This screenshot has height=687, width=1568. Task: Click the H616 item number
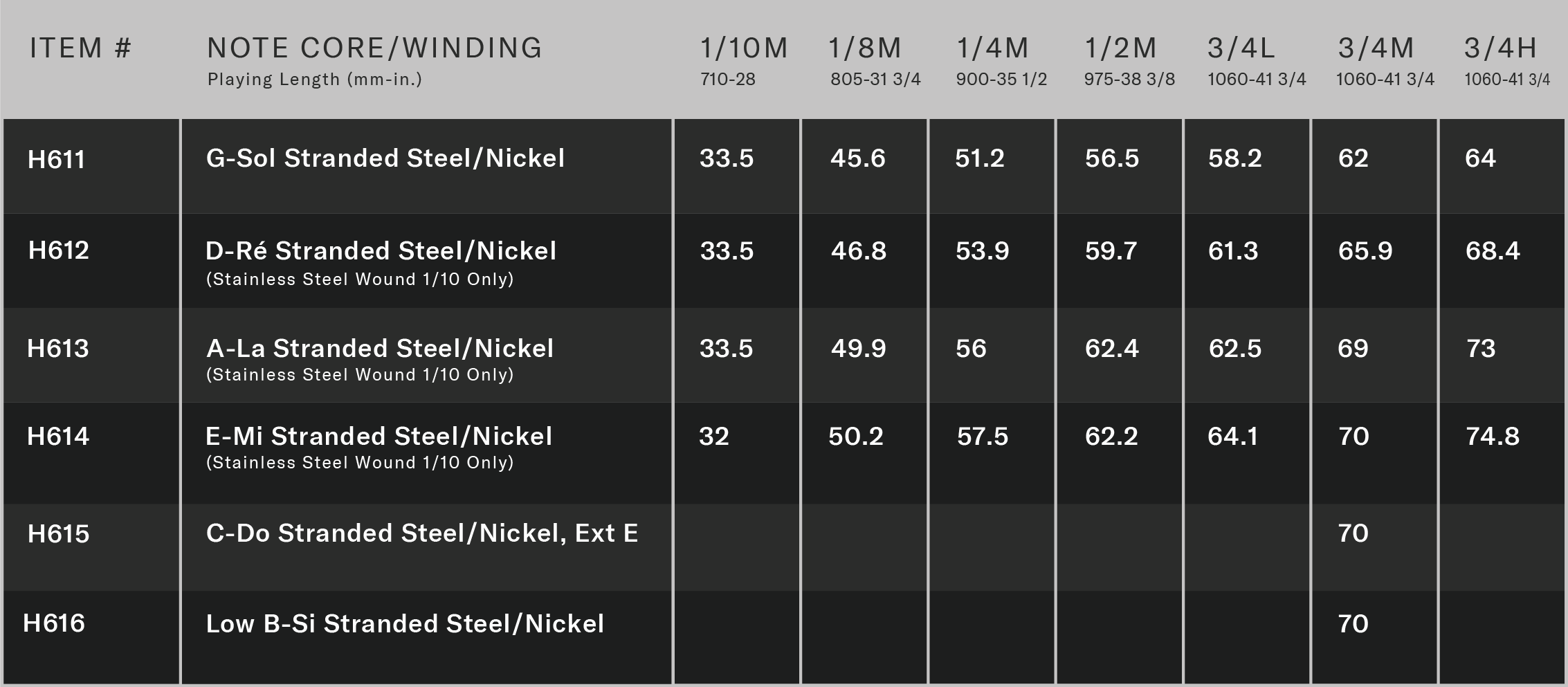(54, 623)
